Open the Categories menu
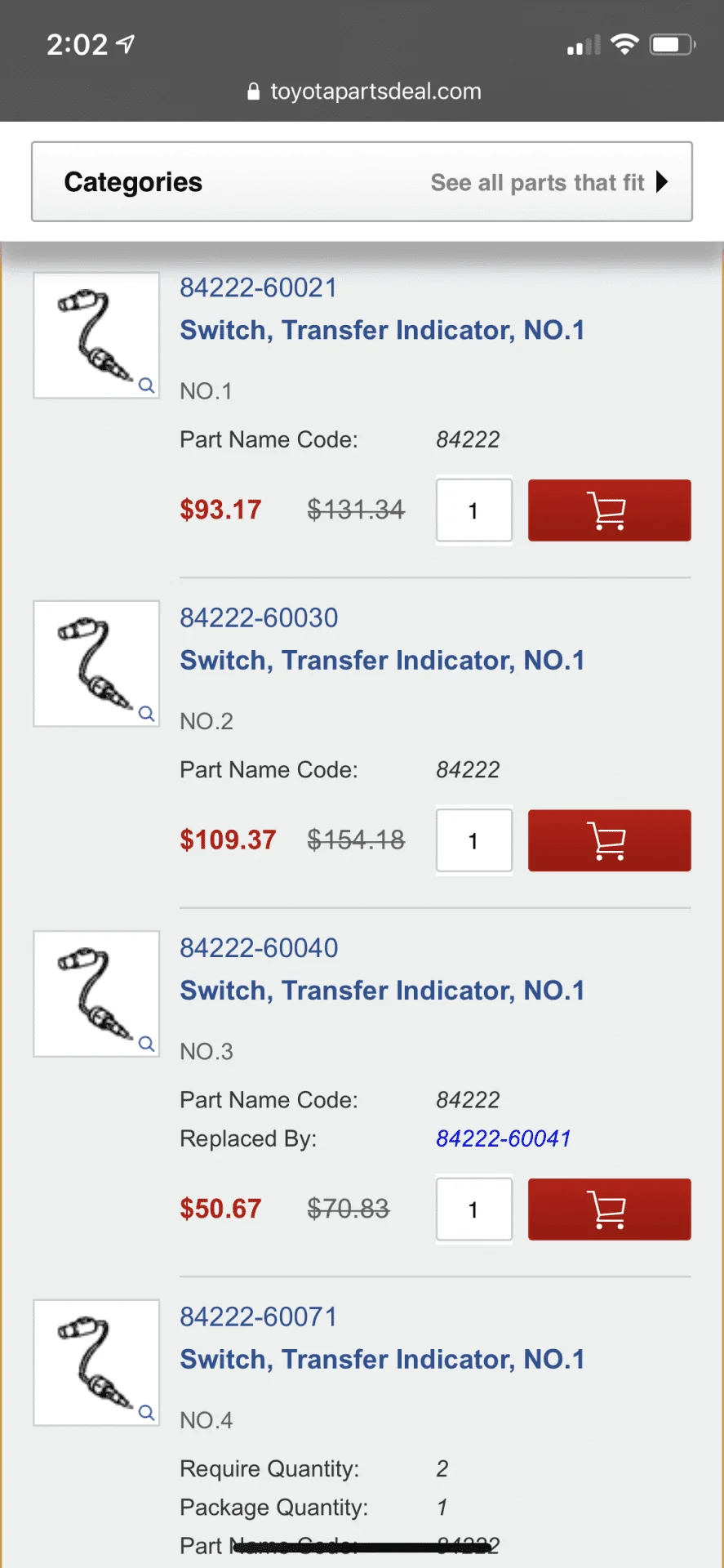Viewport: 724px width, 1568px height. [133, 182]
